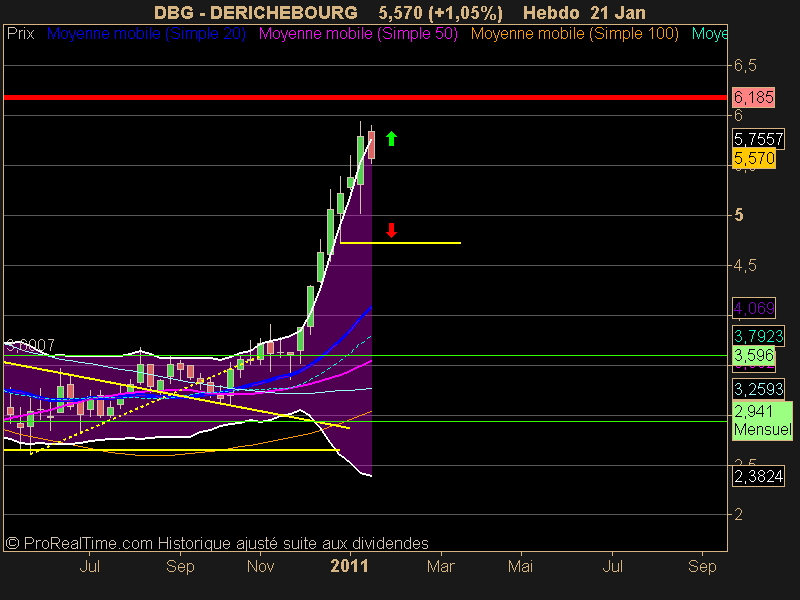Click the cyan 3,7923 price label
The height and width of the screenshot is (600, 800).
(758, 336)
